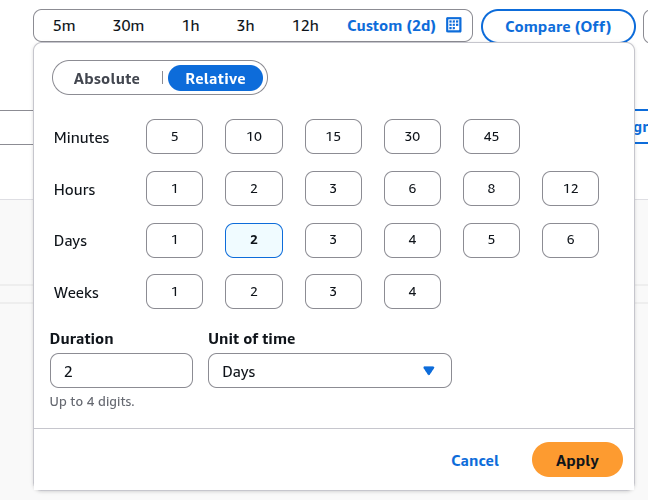Choose the 3h quick range
648x500 pixels.
245,26
